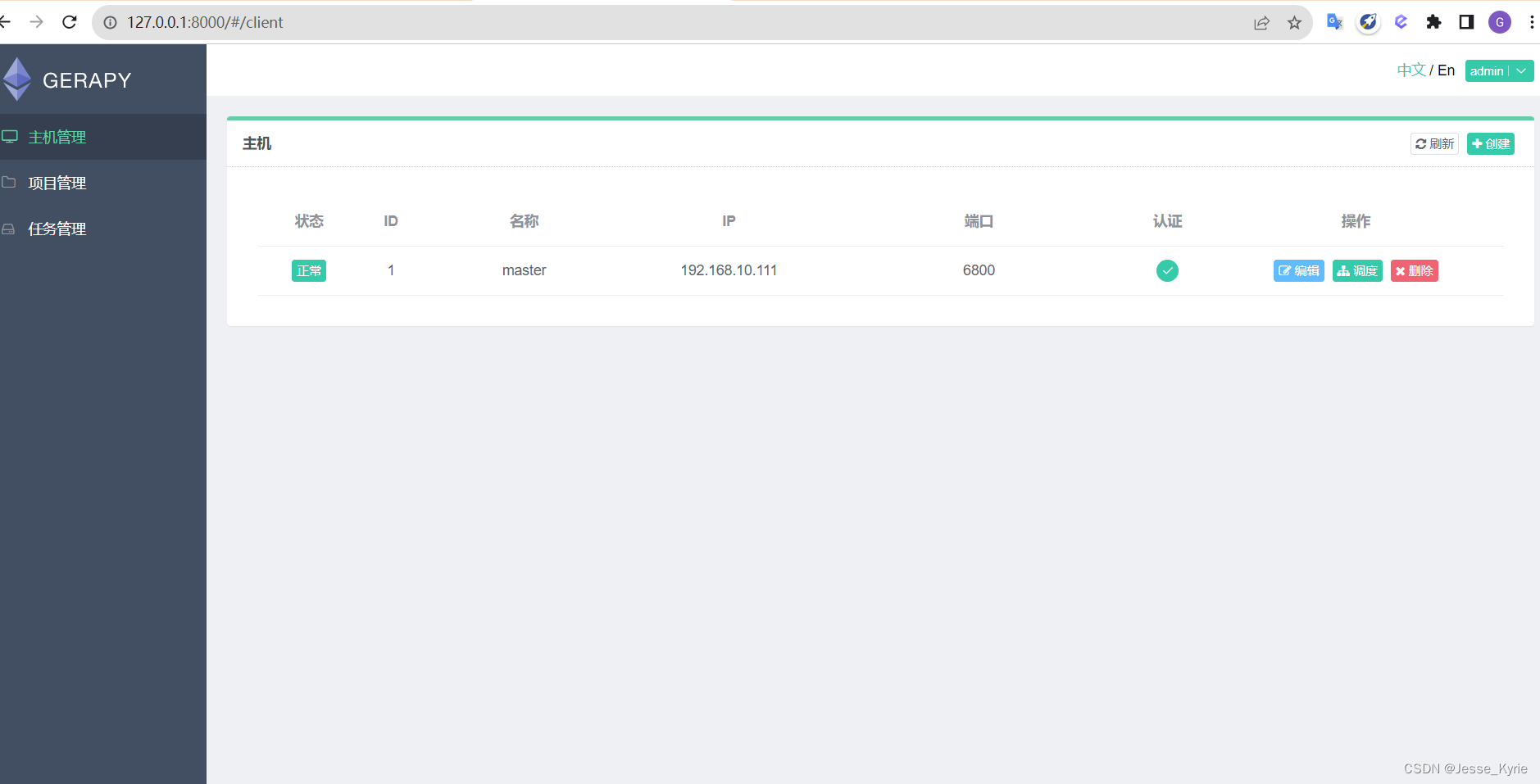Viewport: 1540px width, 784px height.
Task: Click the GERAPY title text
Action: coord(87,80)
